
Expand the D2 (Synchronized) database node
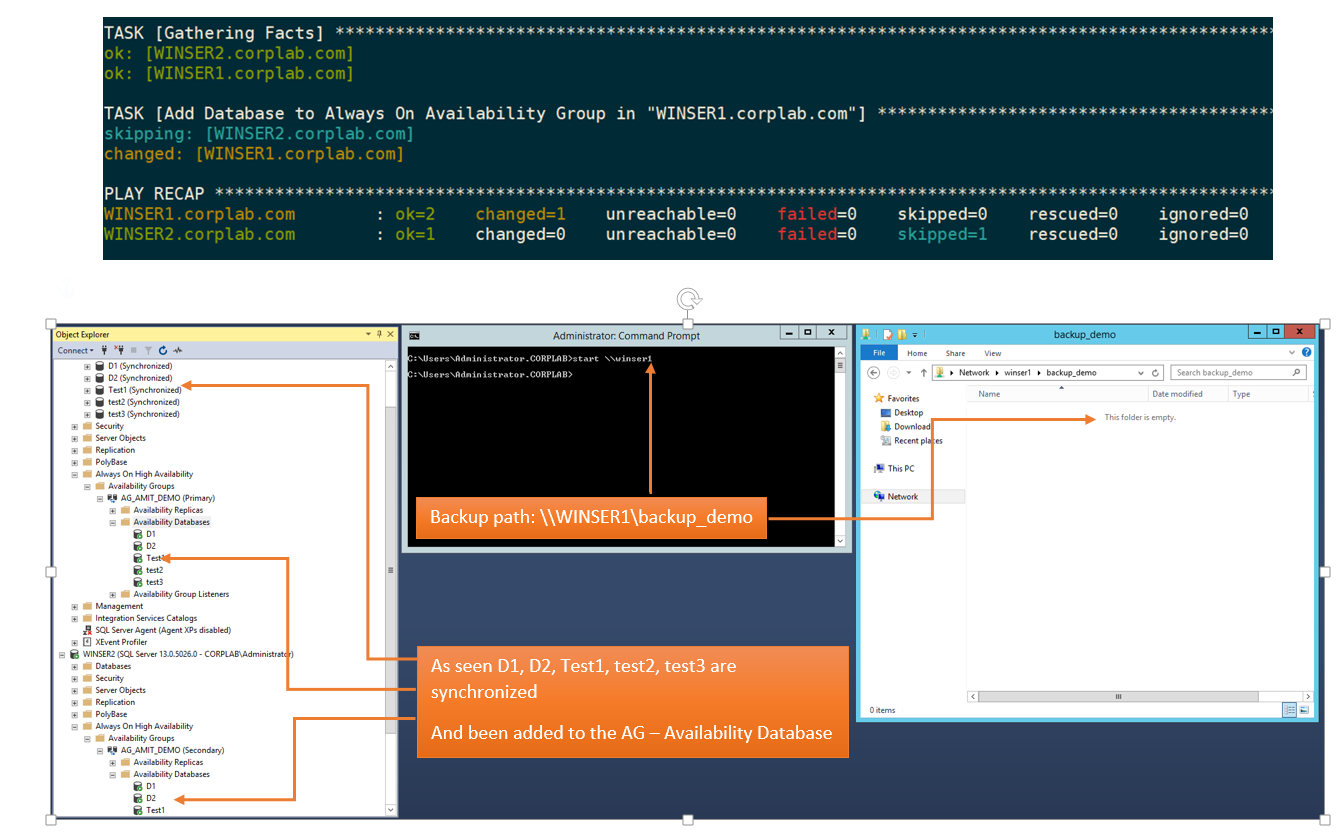tap(87, 378)
